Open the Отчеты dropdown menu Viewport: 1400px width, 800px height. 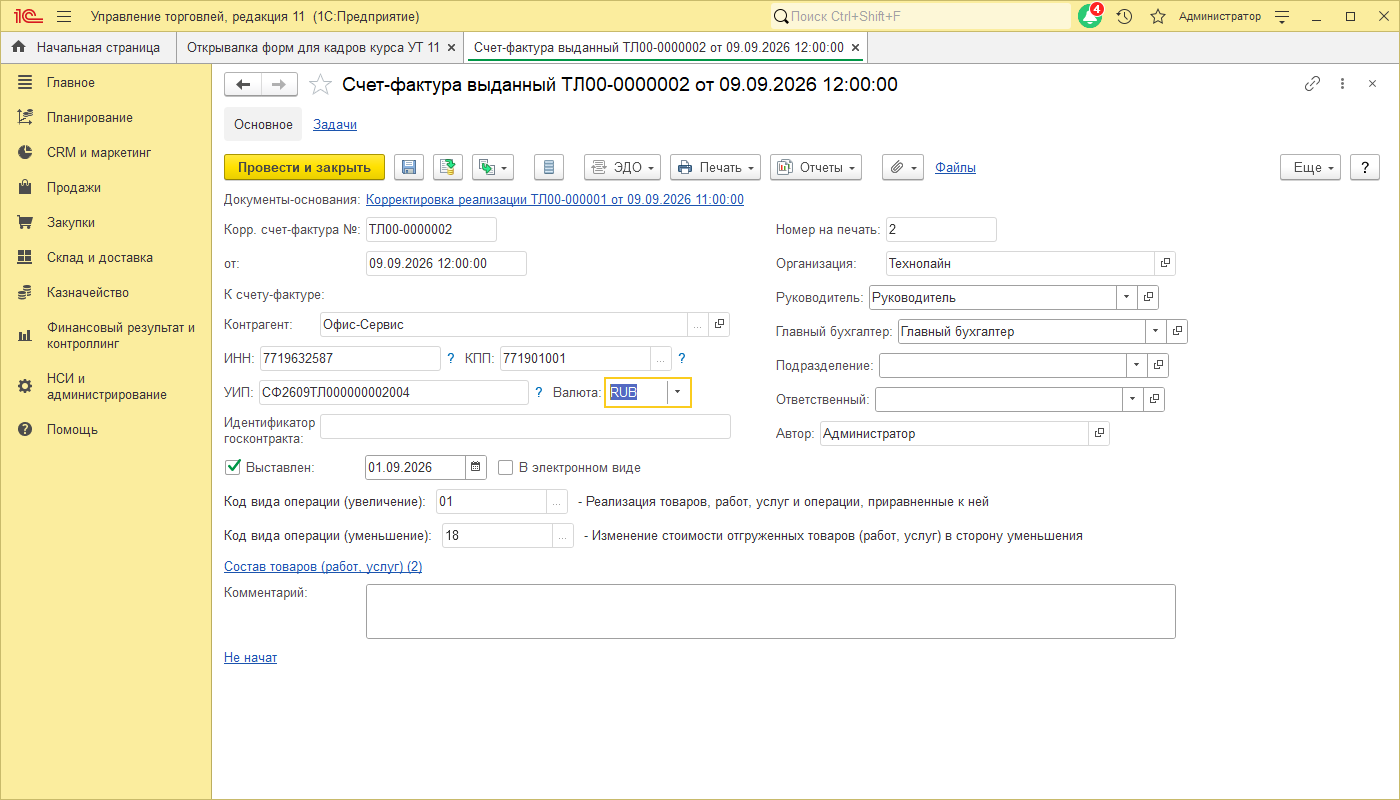(817, 168)
